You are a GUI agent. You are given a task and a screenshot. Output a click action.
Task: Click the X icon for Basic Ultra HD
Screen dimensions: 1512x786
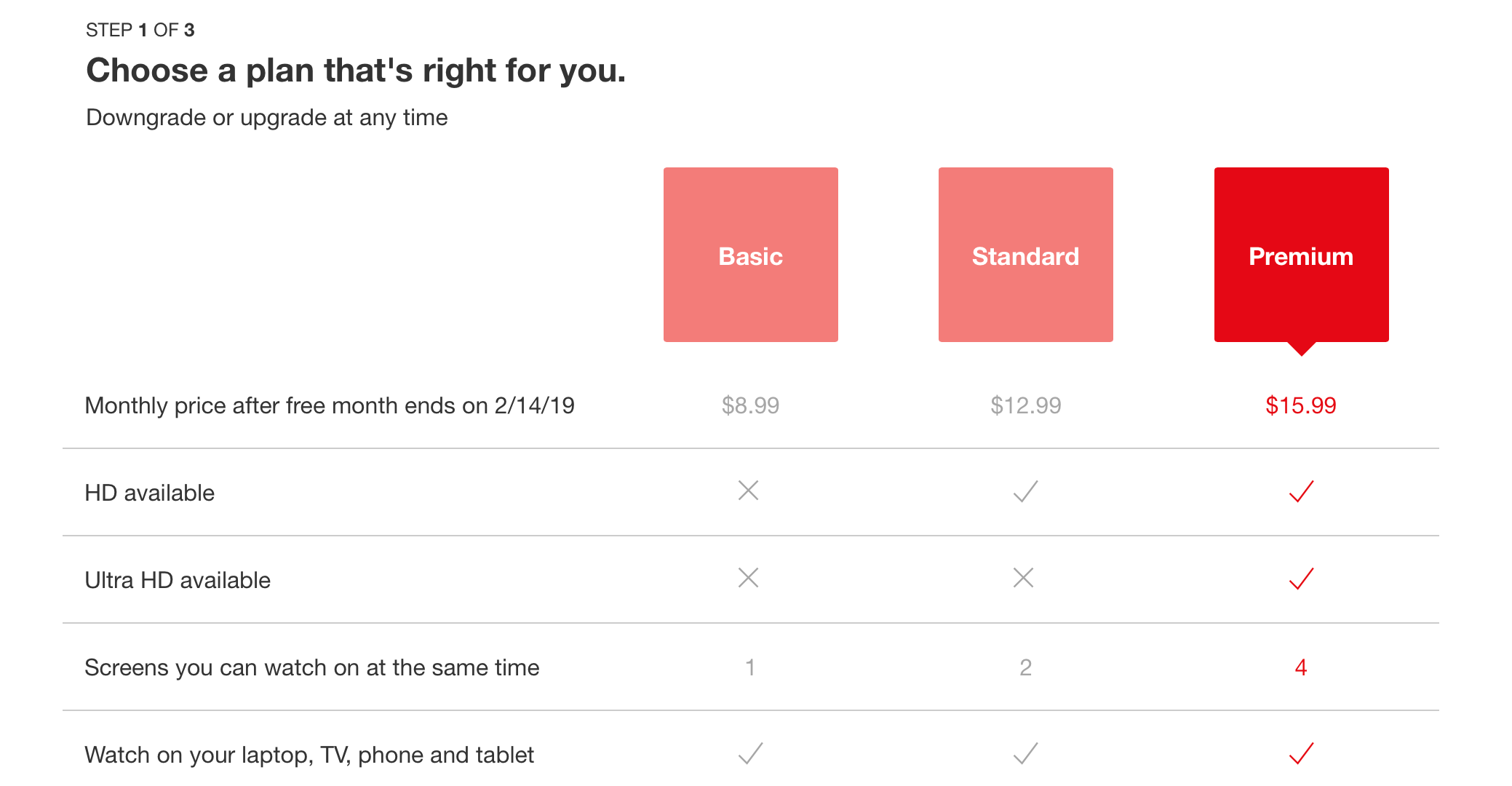coord(749,578)
